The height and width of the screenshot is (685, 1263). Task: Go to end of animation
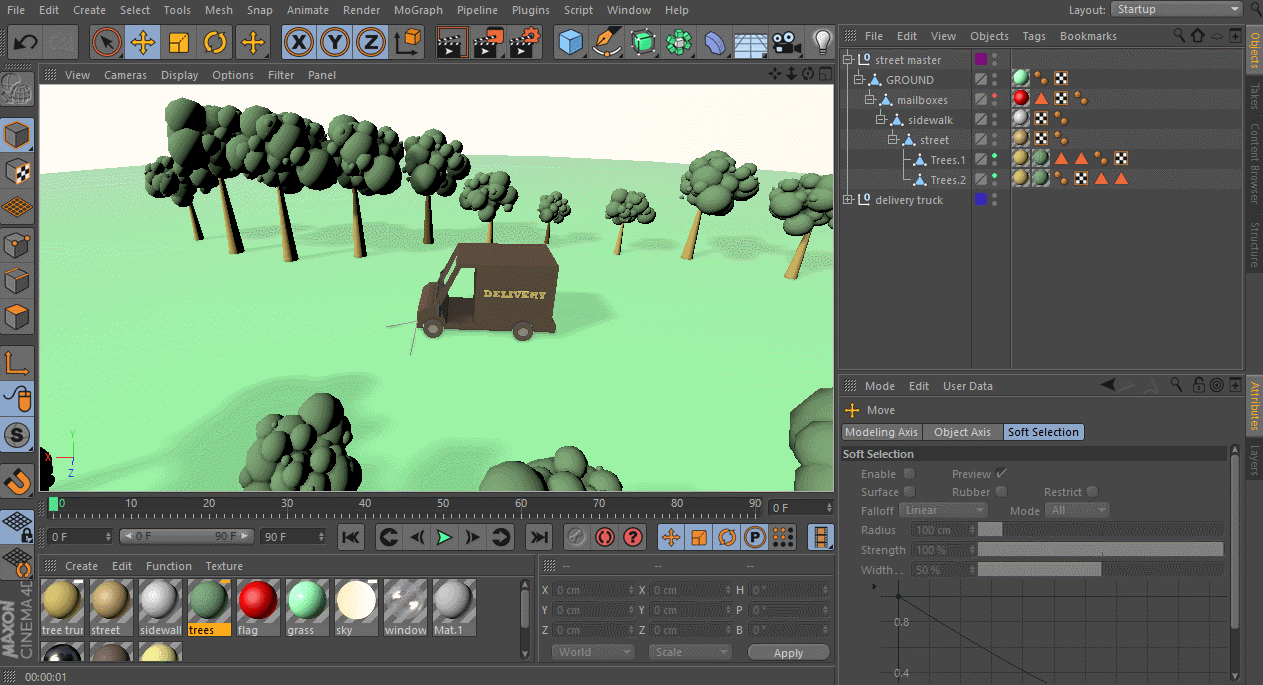coord(538,537)
